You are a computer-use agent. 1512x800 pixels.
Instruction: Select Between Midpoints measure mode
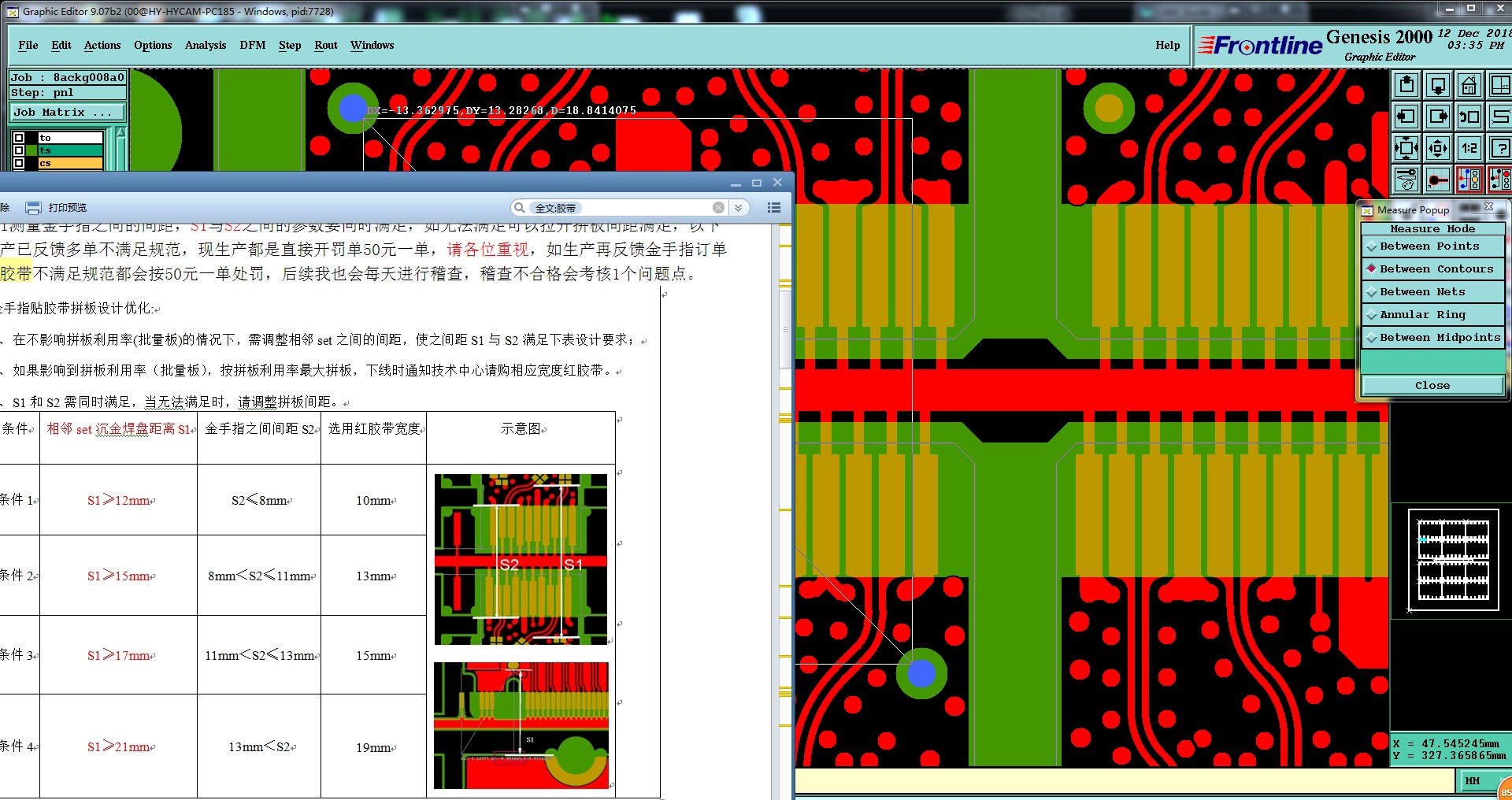1432,338
